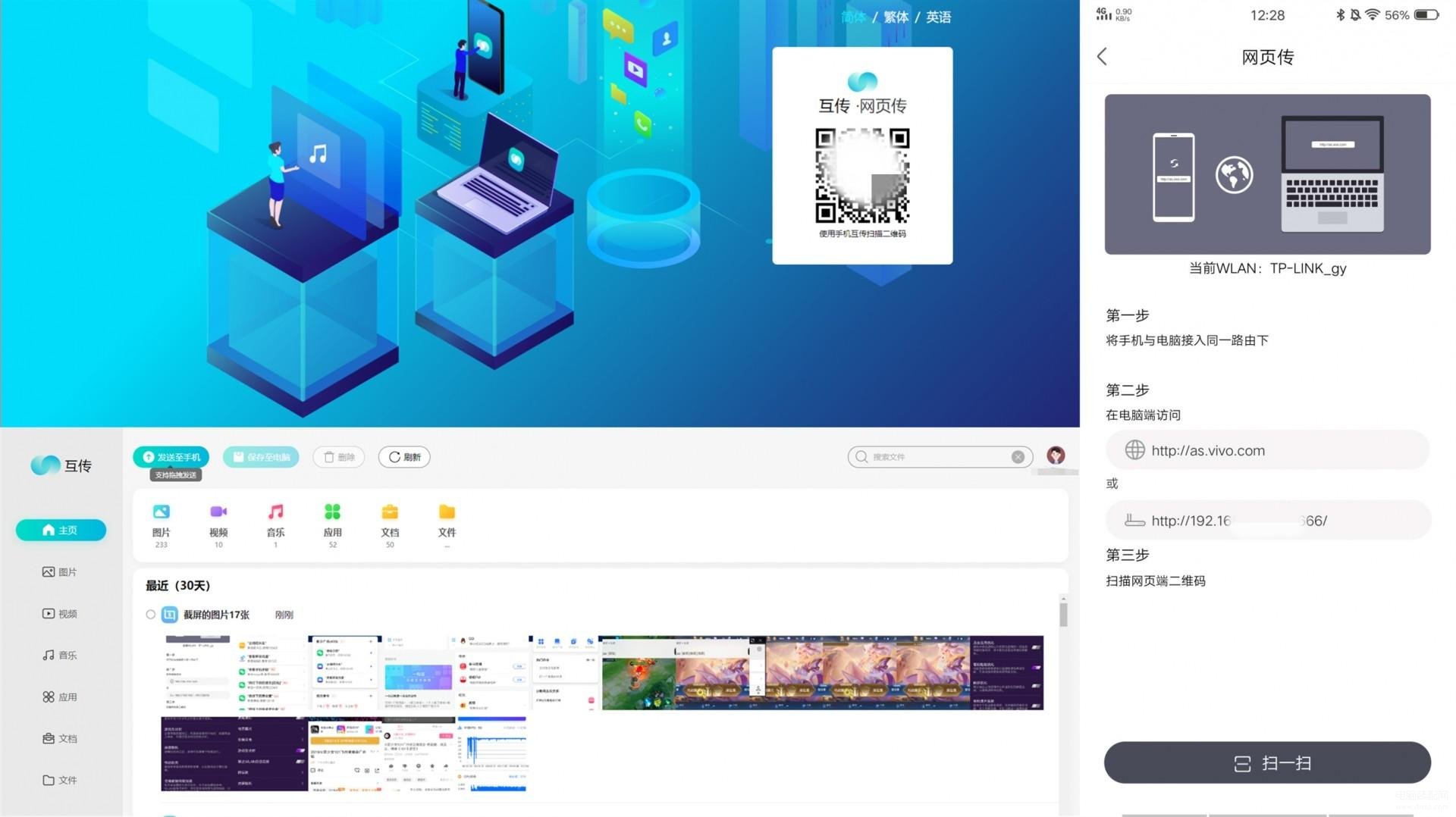Tap the Bluetooth icon in phone status bar
The height and width of the screenshot is (817, 1456).
tap(1340, 15)
